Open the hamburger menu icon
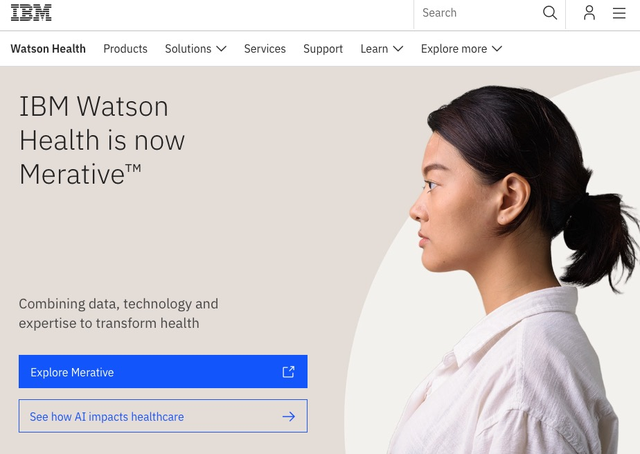The width and height of the screenshot is (640, 454). tap(619, 13)
